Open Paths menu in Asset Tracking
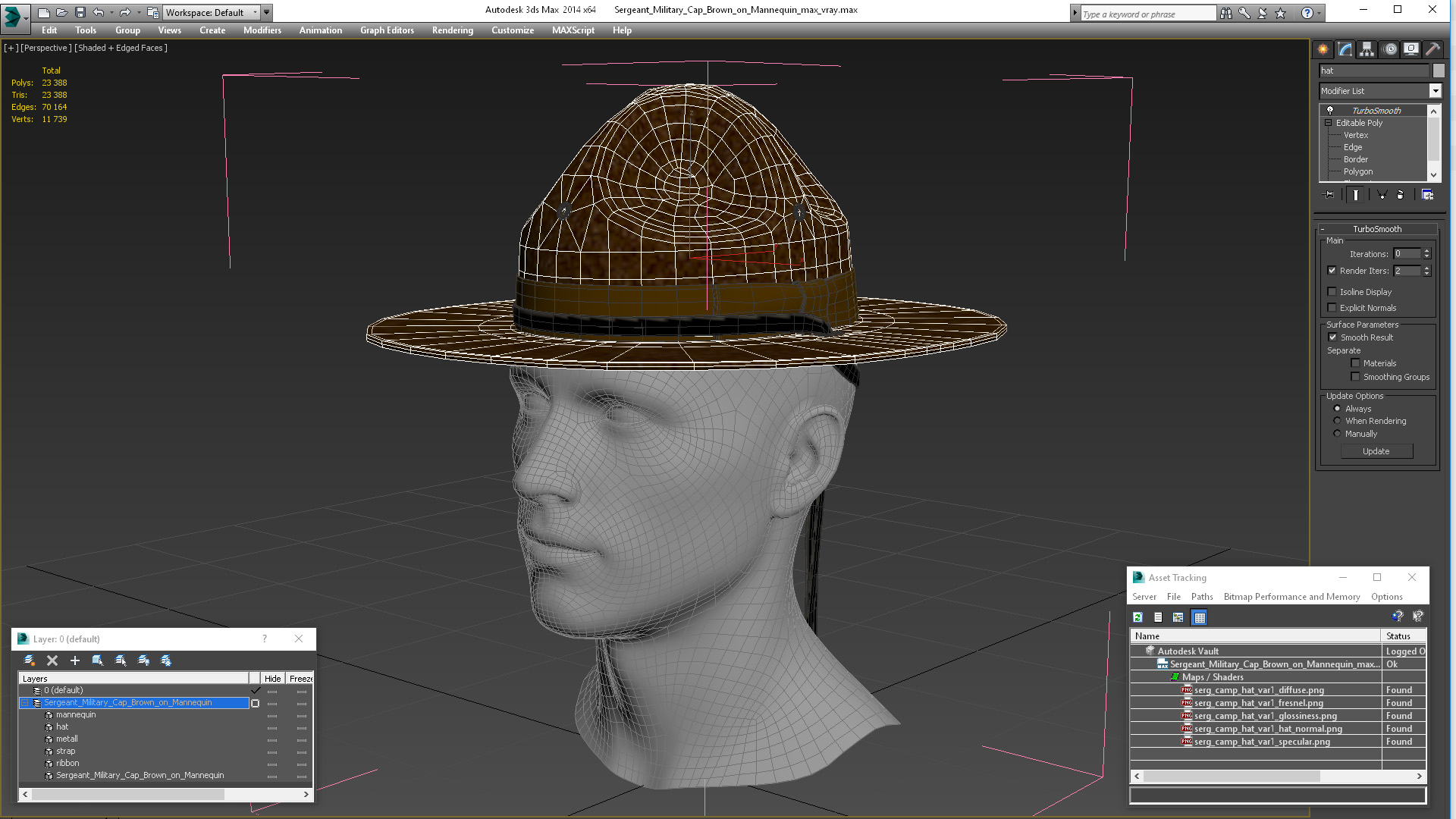The image size is (1456, 819). [x=1202, y=597]
